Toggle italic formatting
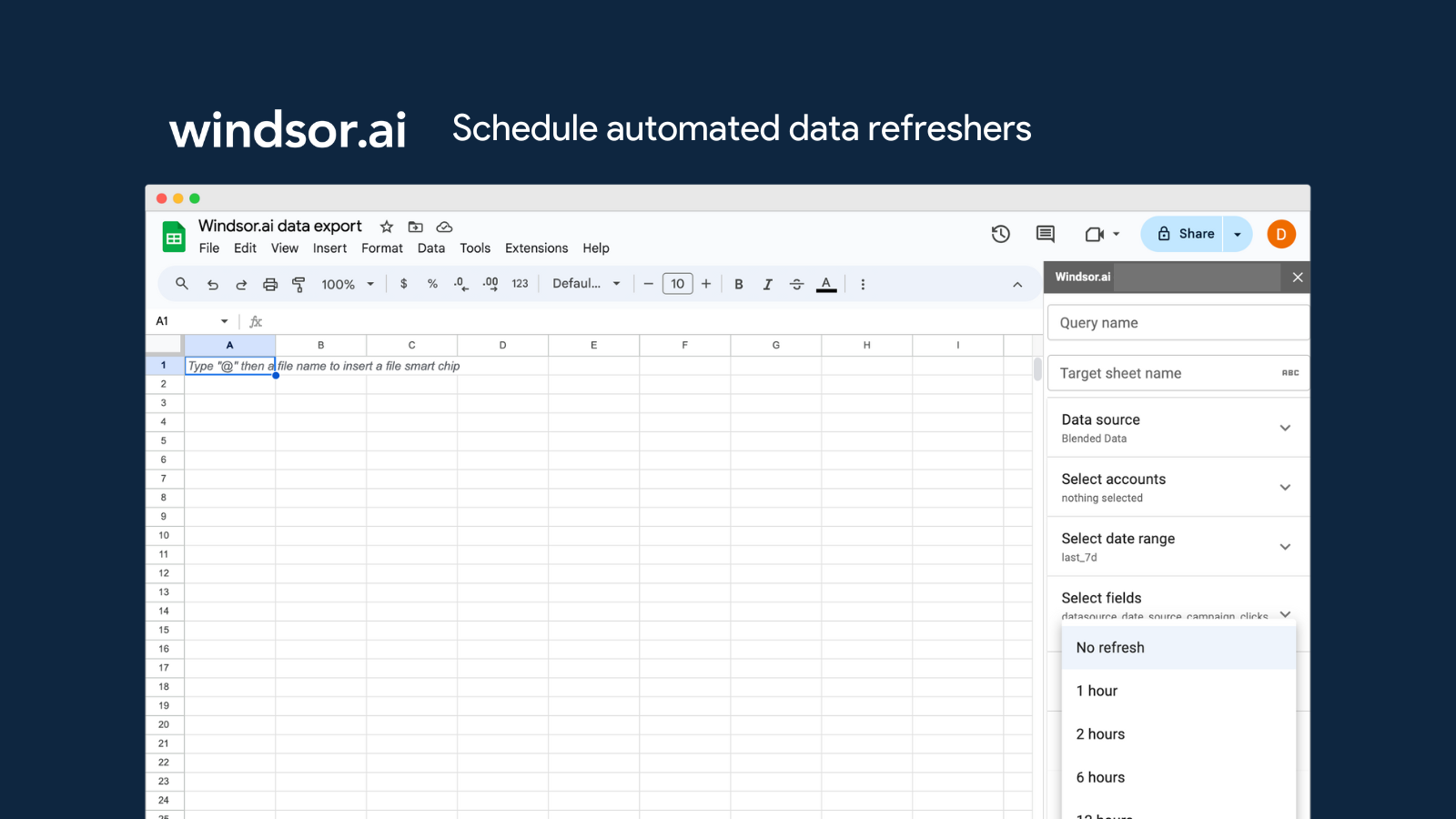Image resolution: width=1456 pixels, height=819 pixels. click(x=767, y=284)
